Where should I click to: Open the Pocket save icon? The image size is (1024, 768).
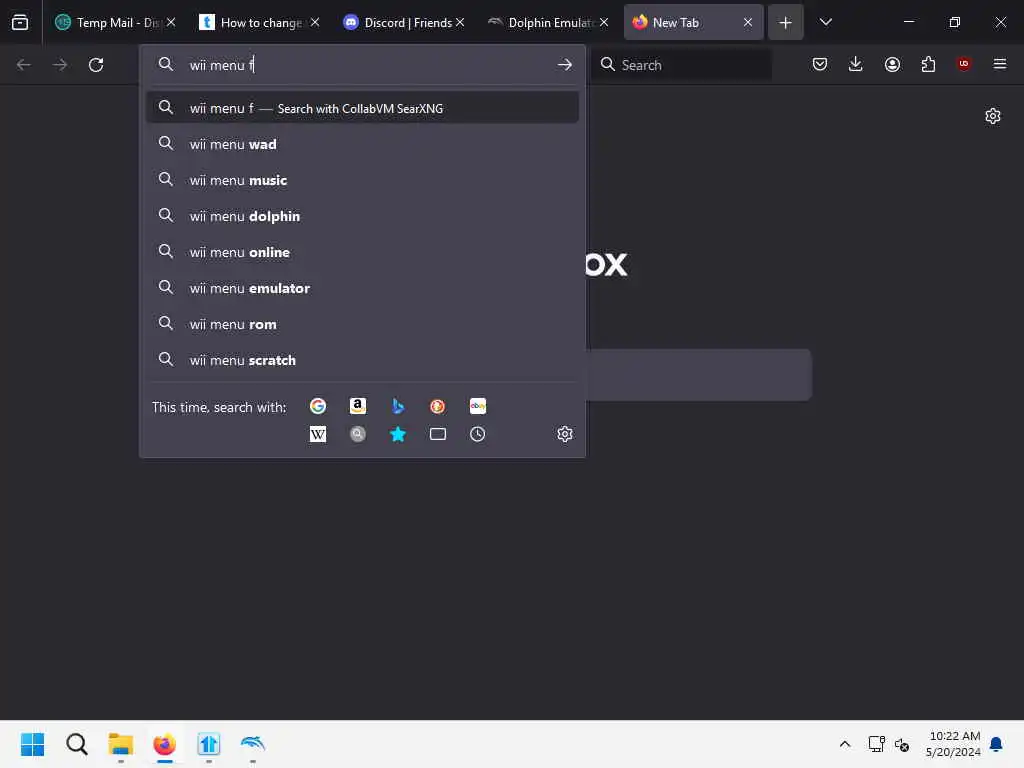820,64
